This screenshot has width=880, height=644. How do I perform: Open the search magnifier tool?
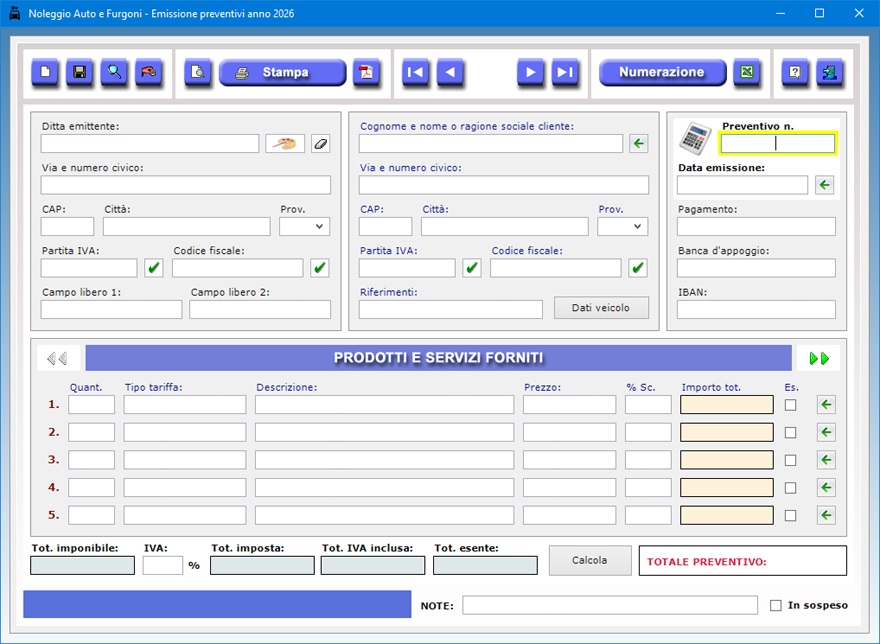pyautogui.click(x=115, y=73)
